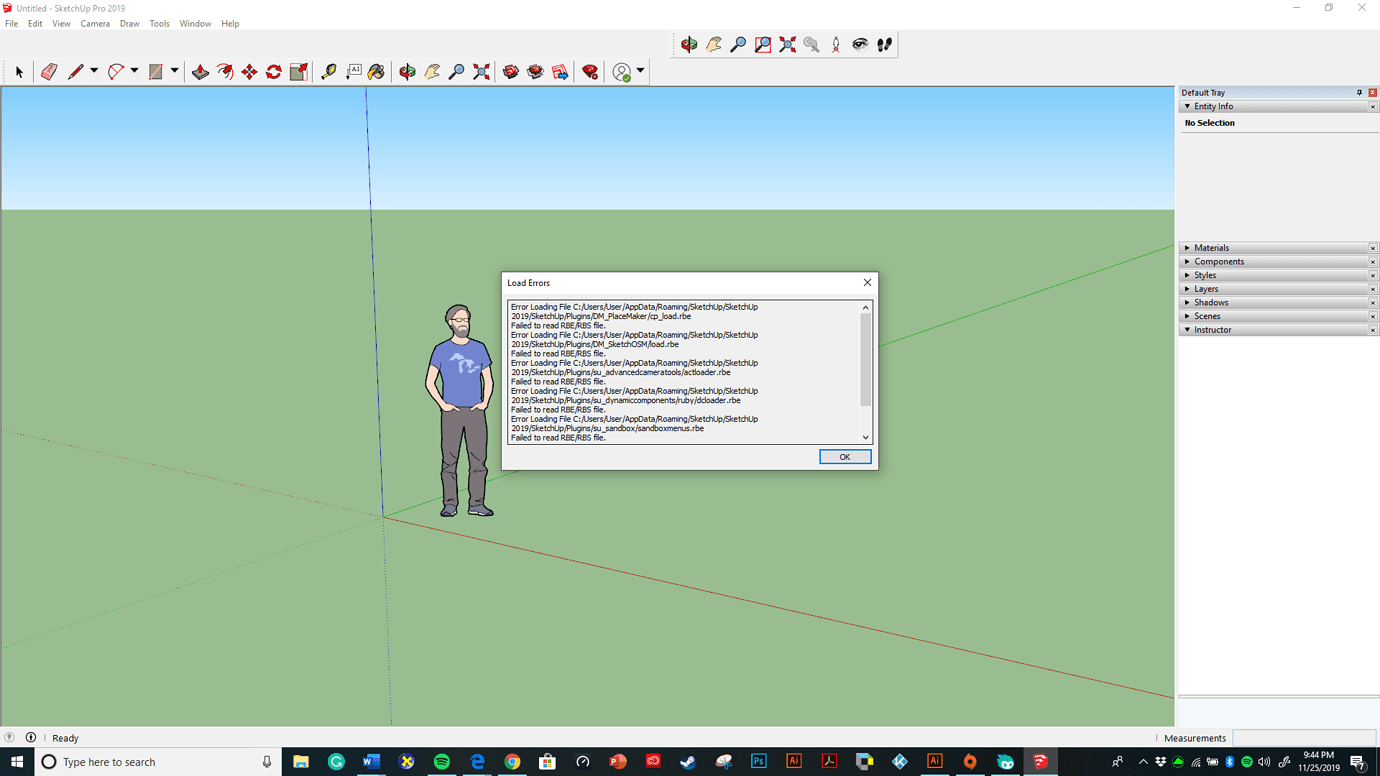Collapse the Entity Info panel
Viewport: 1380px width, 776px height.
tap(1187, 106)
